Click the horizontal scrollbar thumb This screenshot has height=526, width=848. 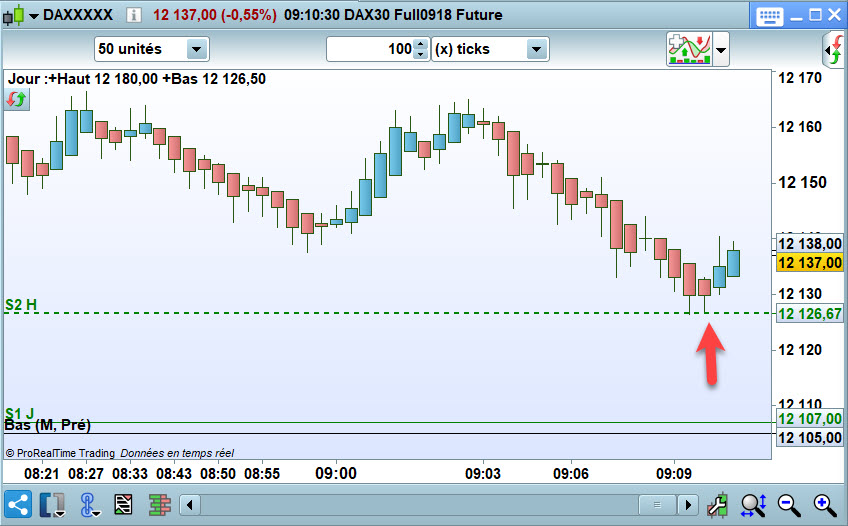click(x=657, y=505)
